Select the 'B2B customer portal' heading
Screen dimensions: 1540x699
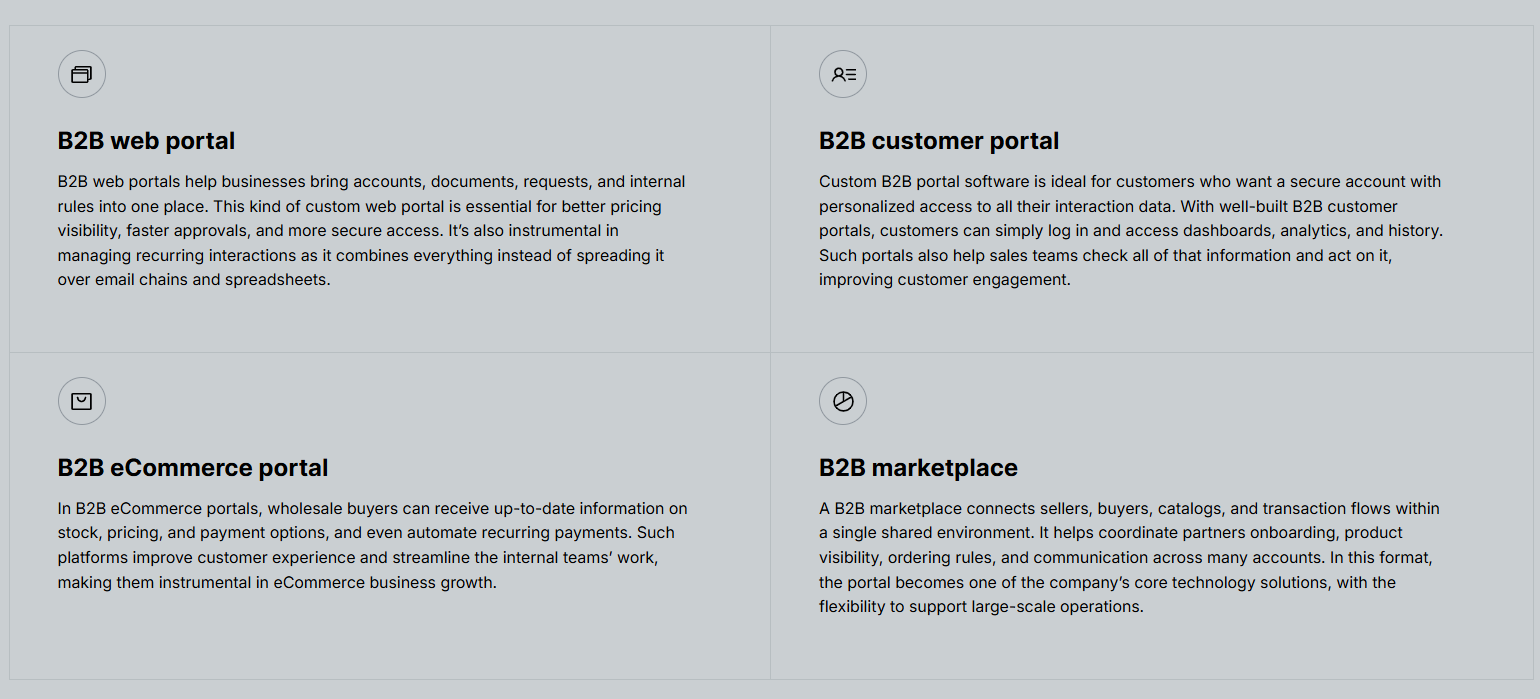click(x=938, y=141)
